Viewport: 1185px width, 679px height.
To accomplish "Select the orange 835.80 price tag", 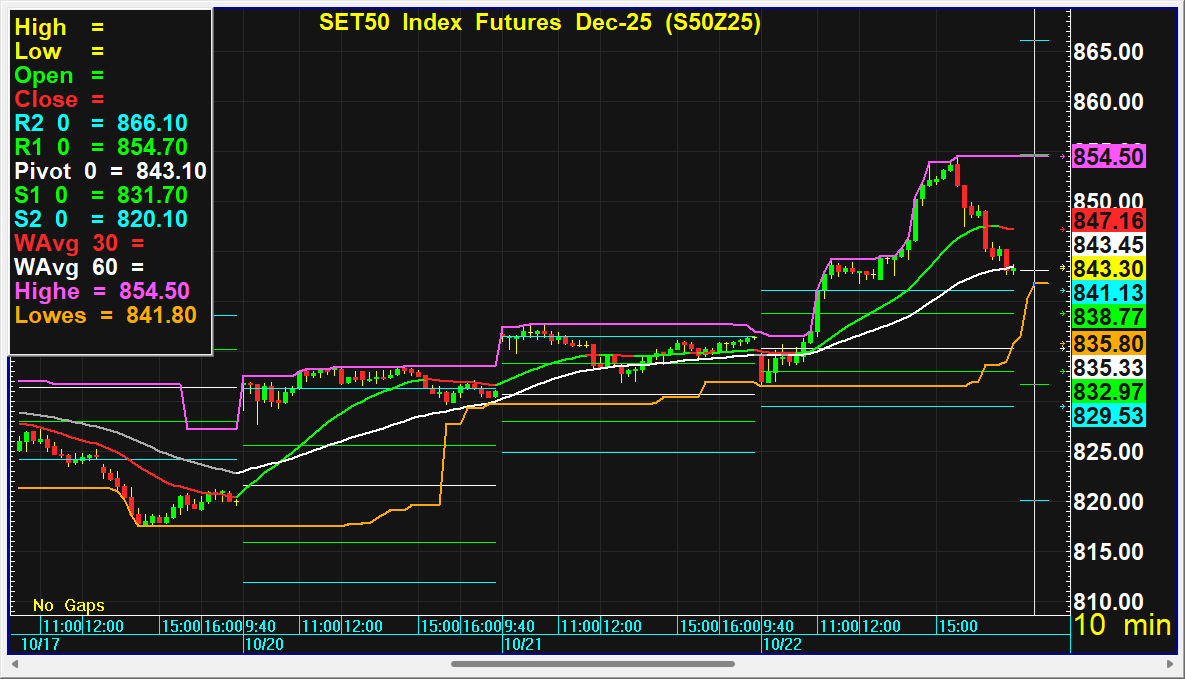I will coord(1108,343).
